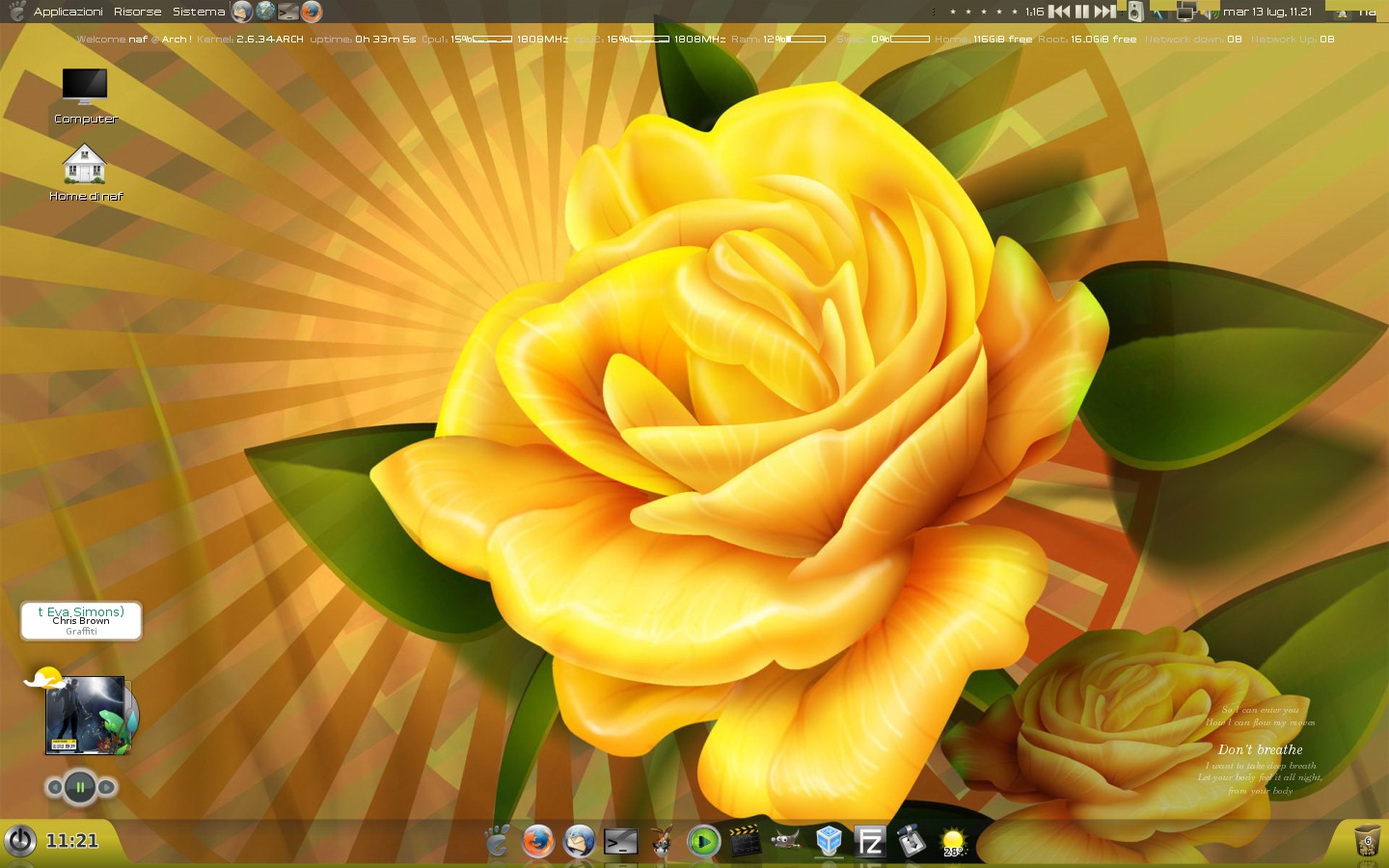The image size is (1389, 868).
Task: Open the trash bin in bottom right
Action: coord(1367,841)
